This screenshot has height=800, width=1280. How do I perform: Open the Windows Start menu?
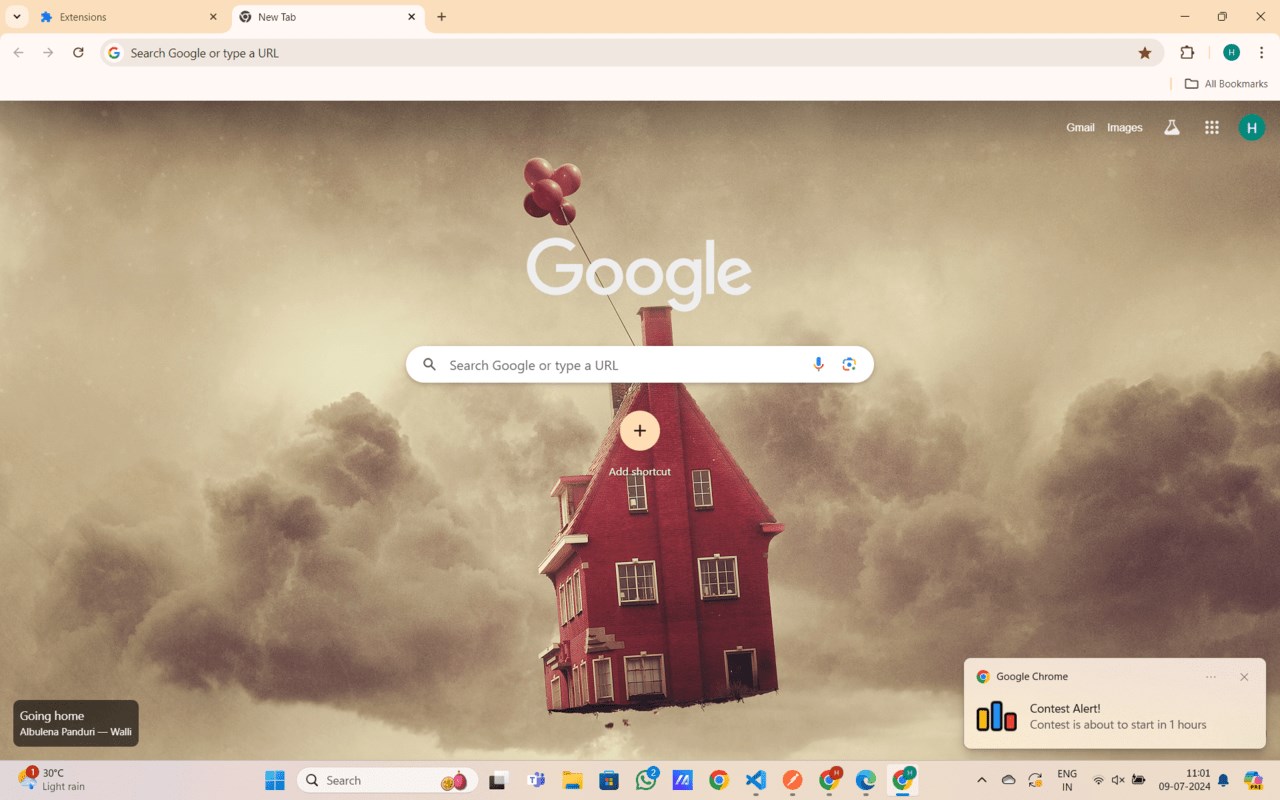pos(275,780)
